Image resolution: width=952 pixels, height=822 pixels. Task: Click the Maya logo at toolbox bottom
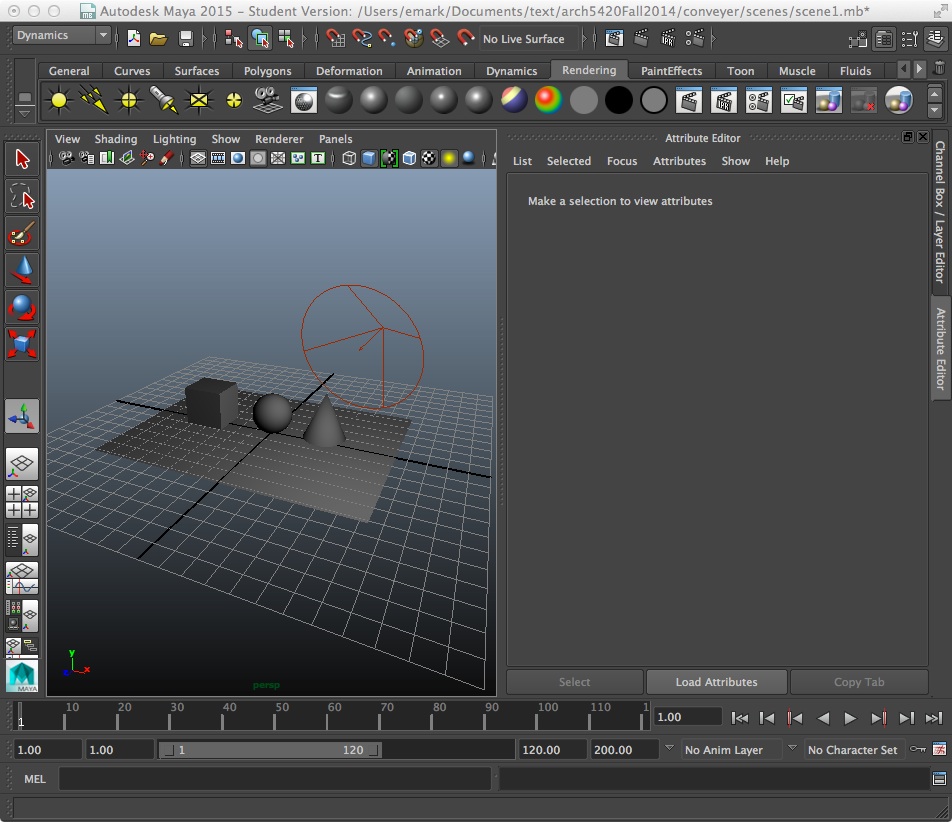22,676
